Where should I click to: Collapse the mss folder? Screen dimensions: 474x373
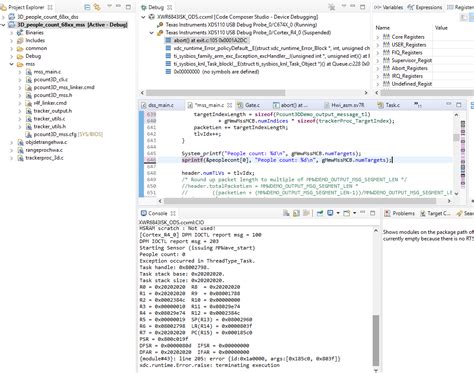12,64
